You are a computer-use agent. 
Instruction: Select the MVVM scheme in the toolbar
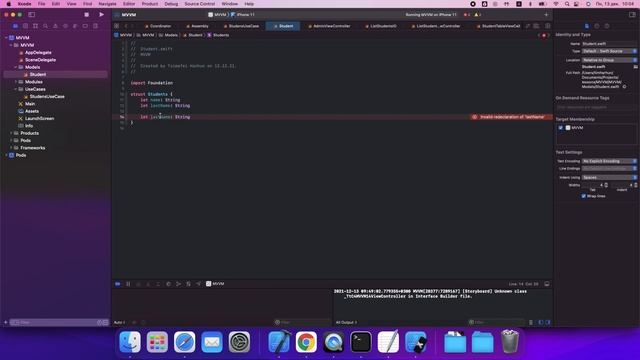point(217,15)
